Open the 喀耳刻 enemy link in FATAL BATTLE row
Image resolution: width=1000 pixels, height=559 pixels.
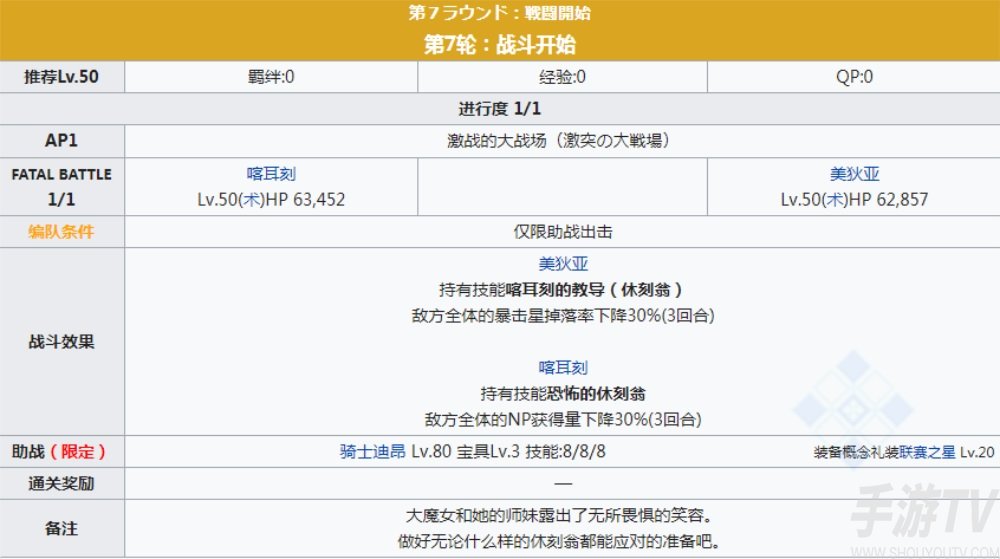click(x=271, y=174)
